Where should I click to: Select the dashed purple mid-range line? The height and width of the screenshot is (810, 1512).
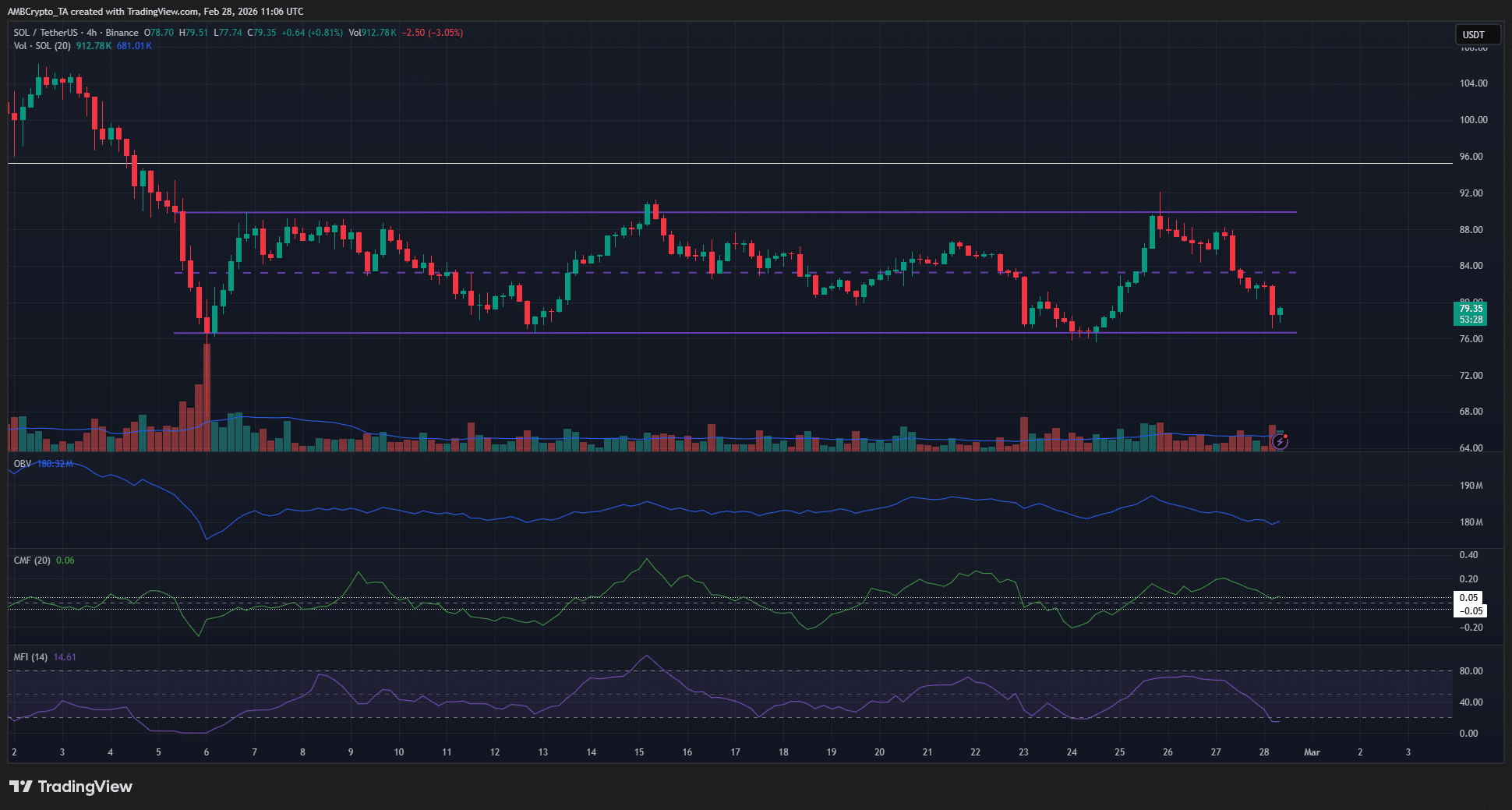coord(735,273)
